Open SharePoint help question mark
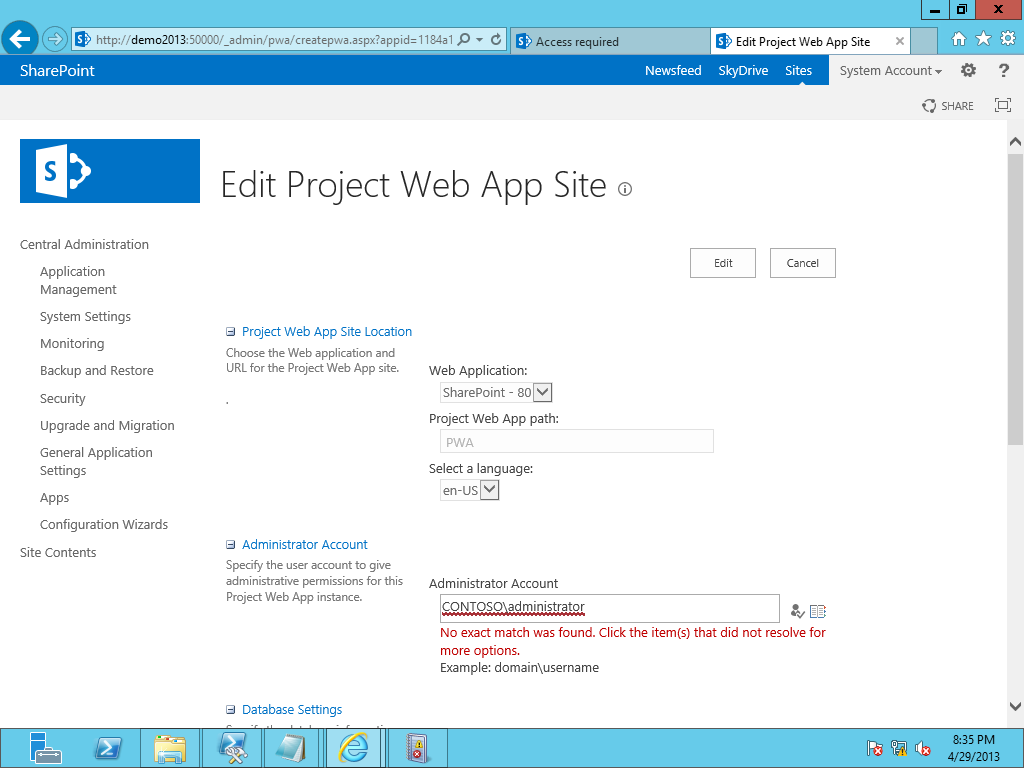1024x768 pixels. [x=1004, y=71]
